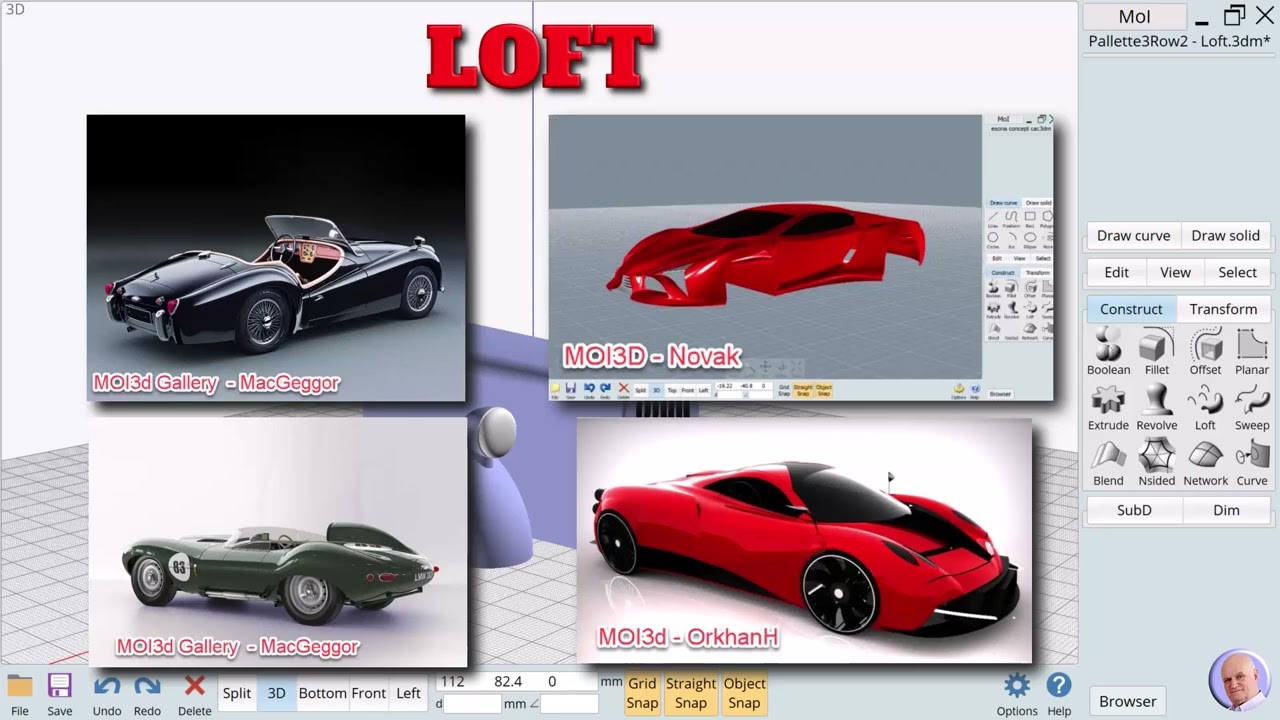Screen dimensions: 1280x720
Task: Click the Novak red car body screenshot
Action: (x=801, y=257)
